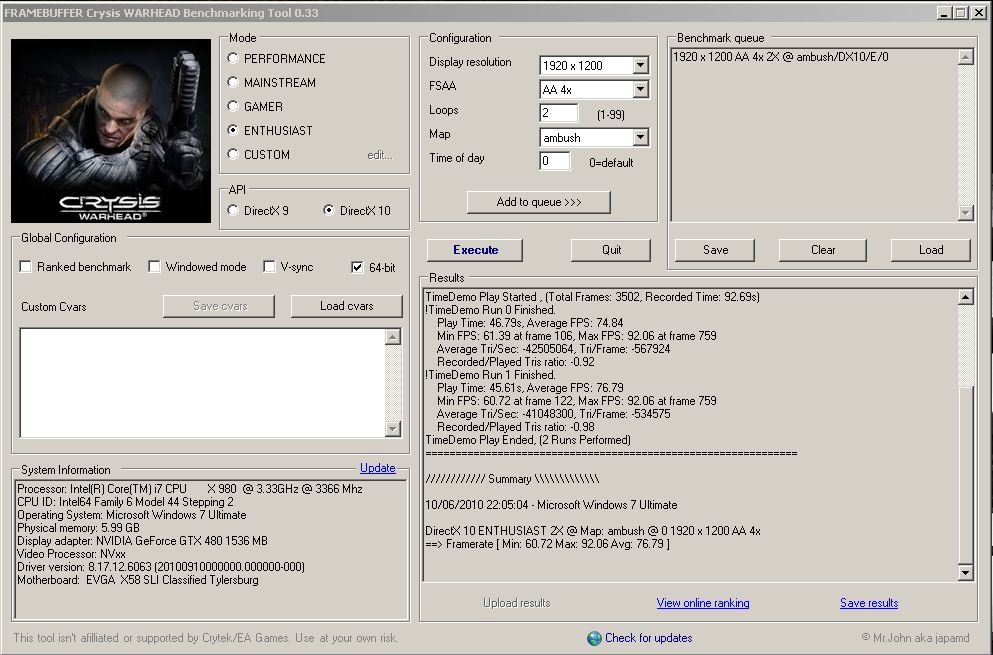Save the benchmark queue

(x=715, y=250)
